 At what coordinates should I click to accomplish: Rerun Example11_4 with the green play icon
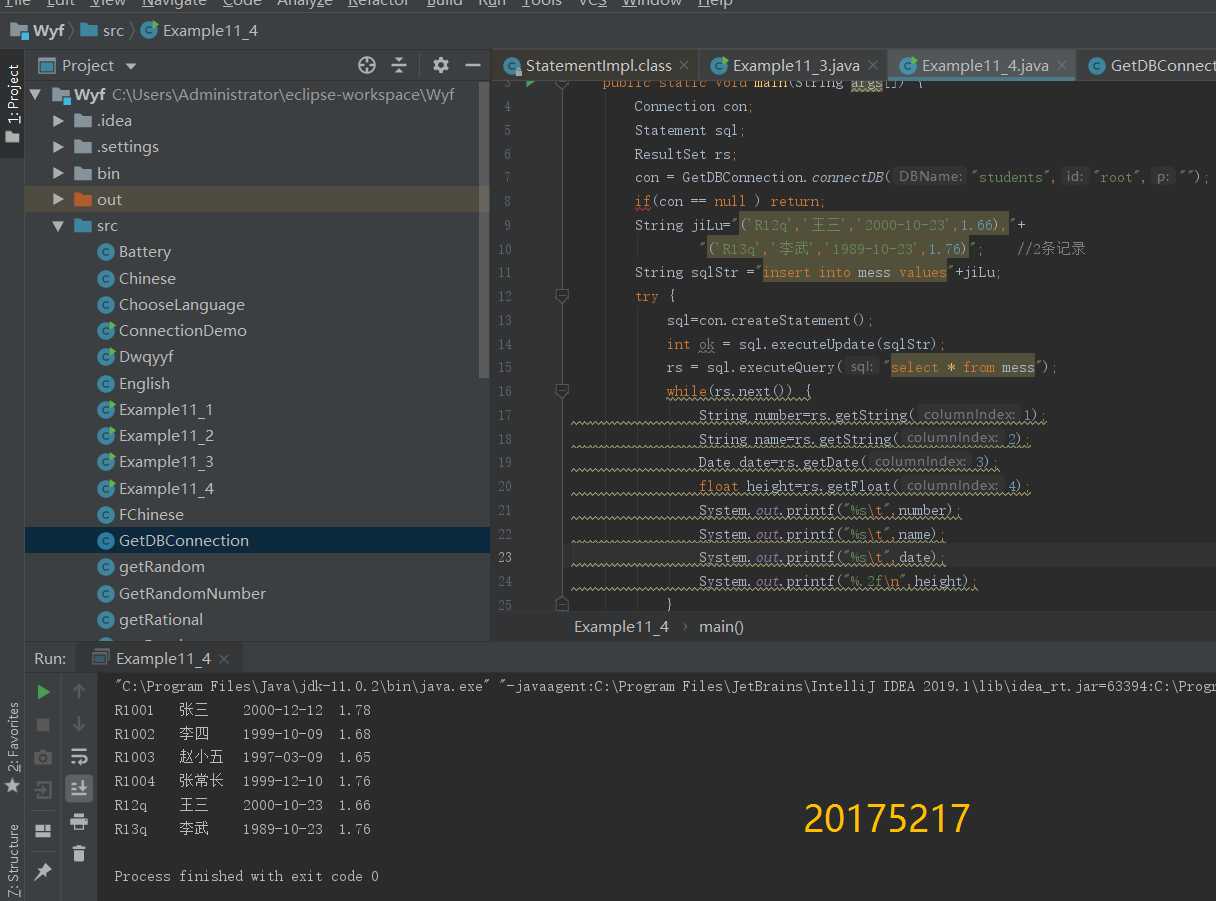(x=43, y=691)
